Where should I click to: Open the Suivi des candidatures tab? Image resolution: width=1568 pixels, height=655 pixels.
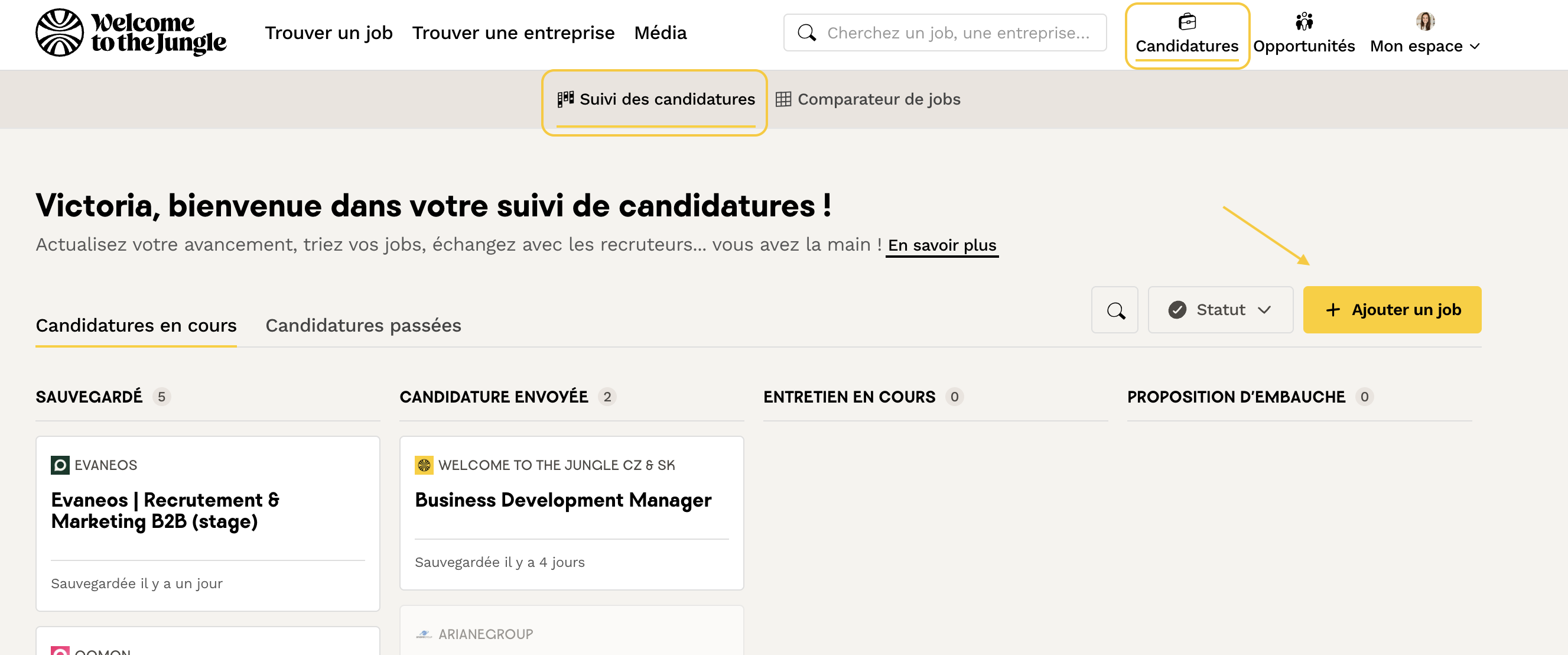(655, 99)
